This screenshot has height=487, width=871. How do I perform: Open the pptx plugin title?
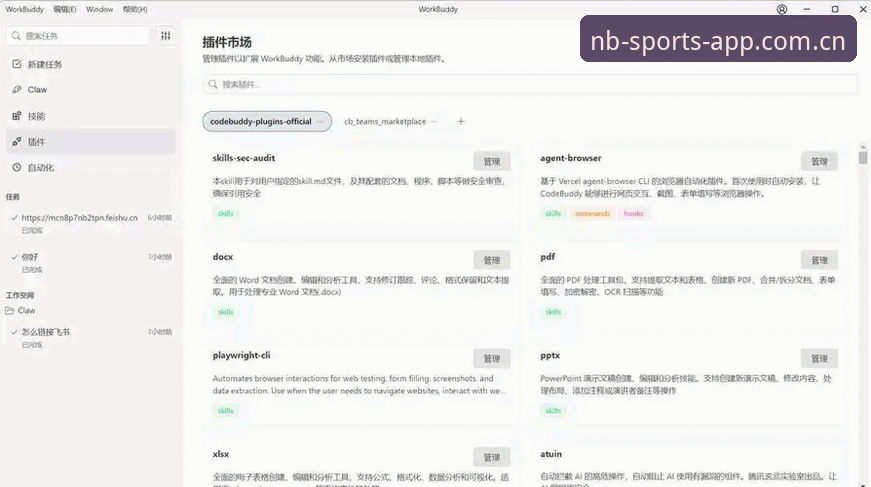point(550,355)
